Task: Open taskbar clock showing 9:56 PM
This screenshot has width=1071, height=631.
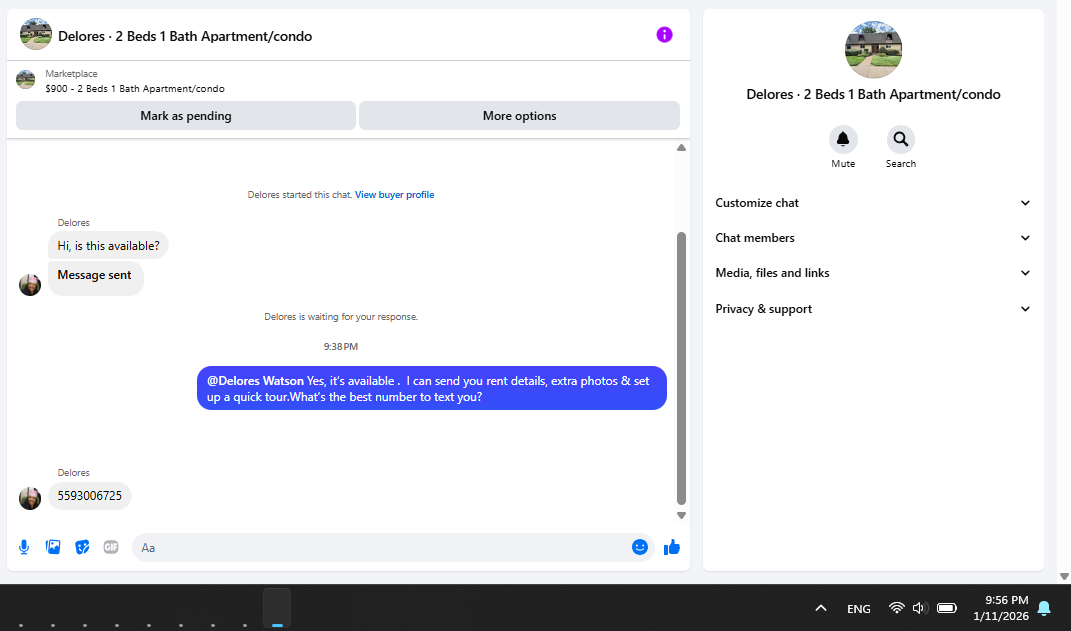Action: 1001,608
